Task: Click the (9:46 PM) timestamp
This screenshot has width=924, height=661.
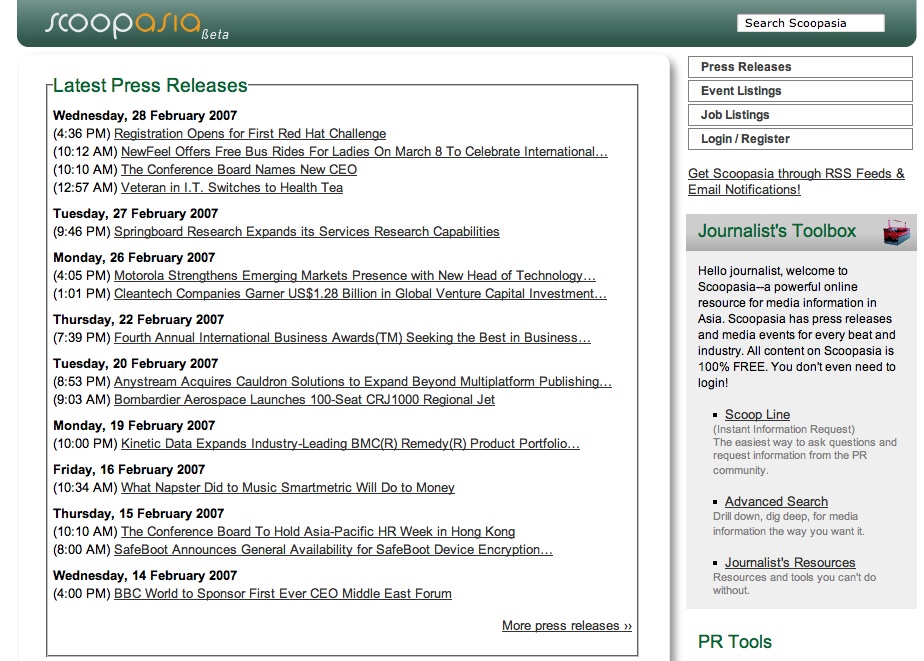Action: (x=82, y=232)
